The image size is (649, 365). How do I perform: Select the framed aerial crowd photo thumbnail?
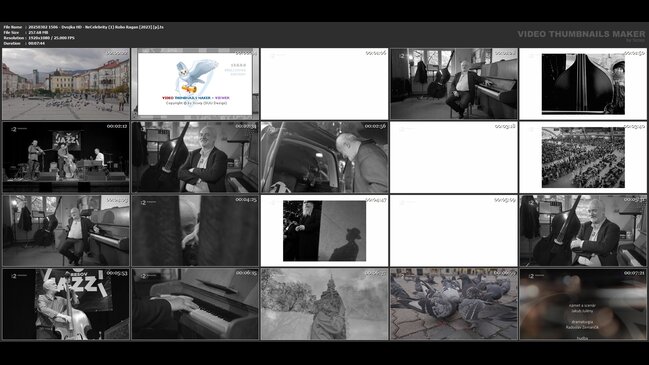[583, 157]
